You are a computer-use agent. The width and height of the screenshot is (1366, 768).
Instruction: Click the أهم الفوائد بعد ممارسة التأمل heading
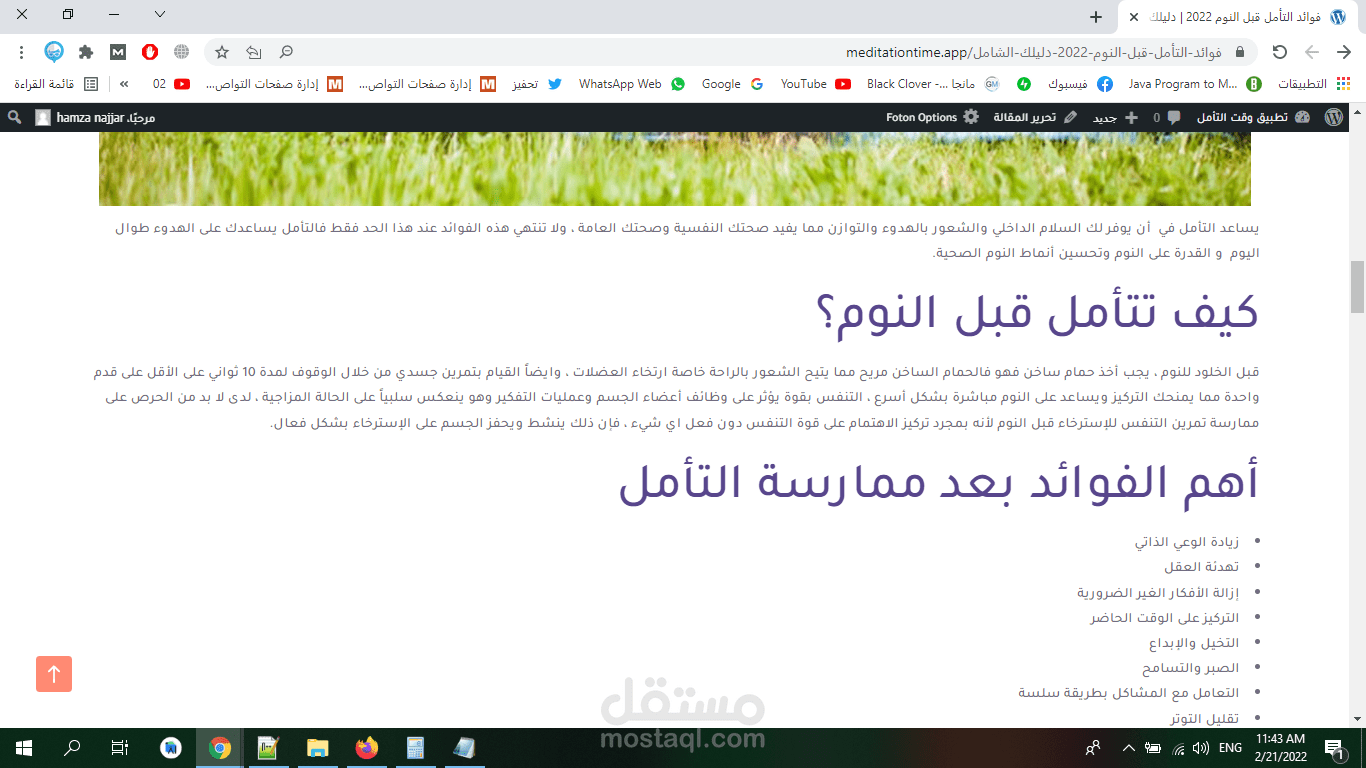[x=939, y=482]
